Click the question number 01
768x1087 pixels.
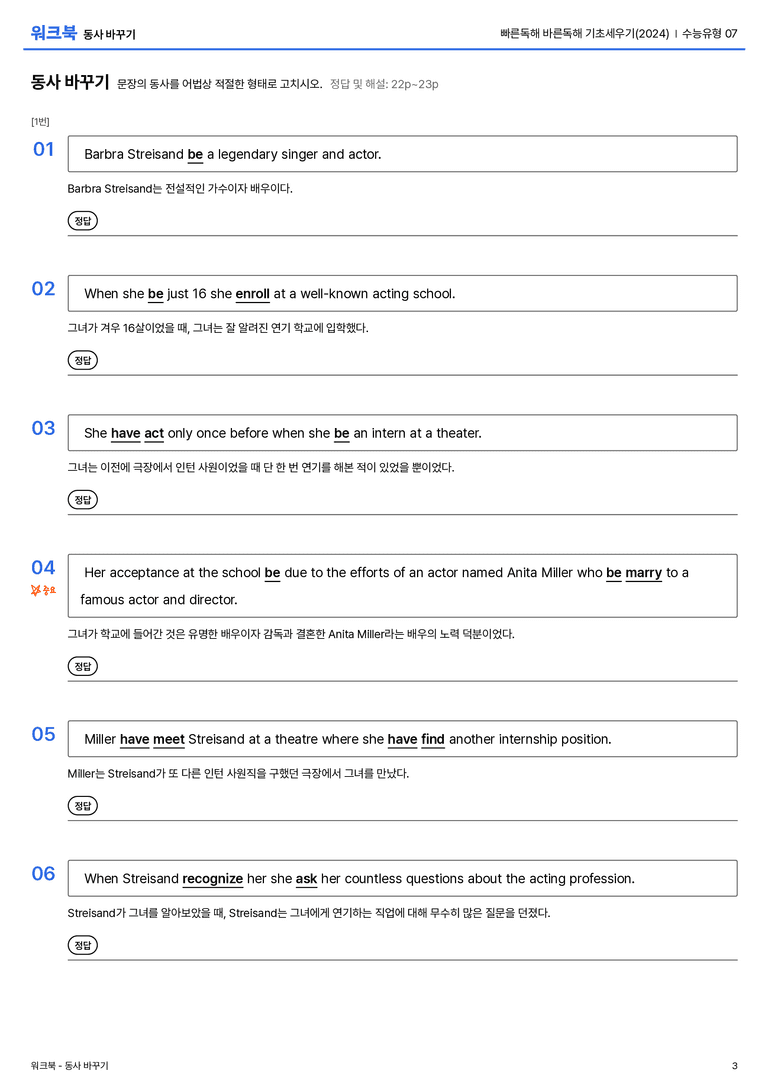(44, 149)
